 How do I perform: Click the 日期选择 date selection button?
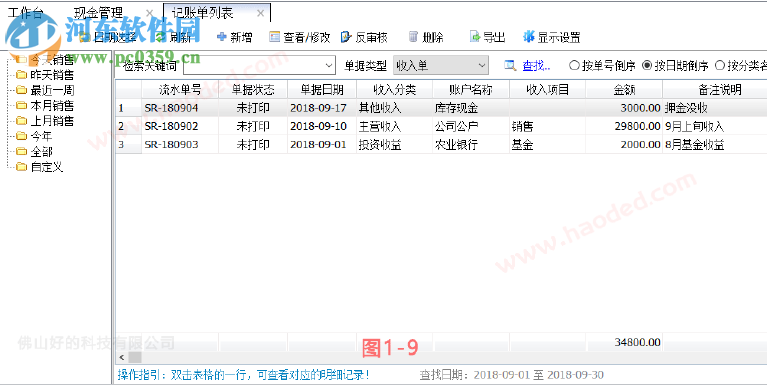pyautogui.click(x=108, y=37)
